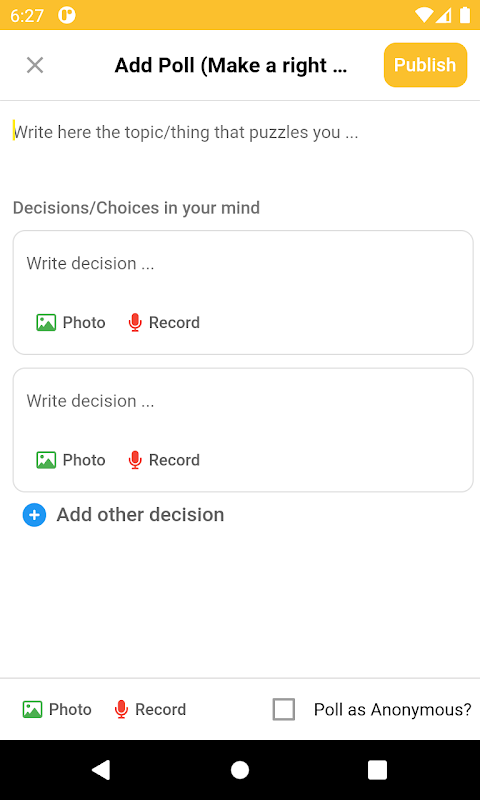Tap the blue plus icon for another decision
The height and width of the screenshot is (800, 480).
click(34, 515)
